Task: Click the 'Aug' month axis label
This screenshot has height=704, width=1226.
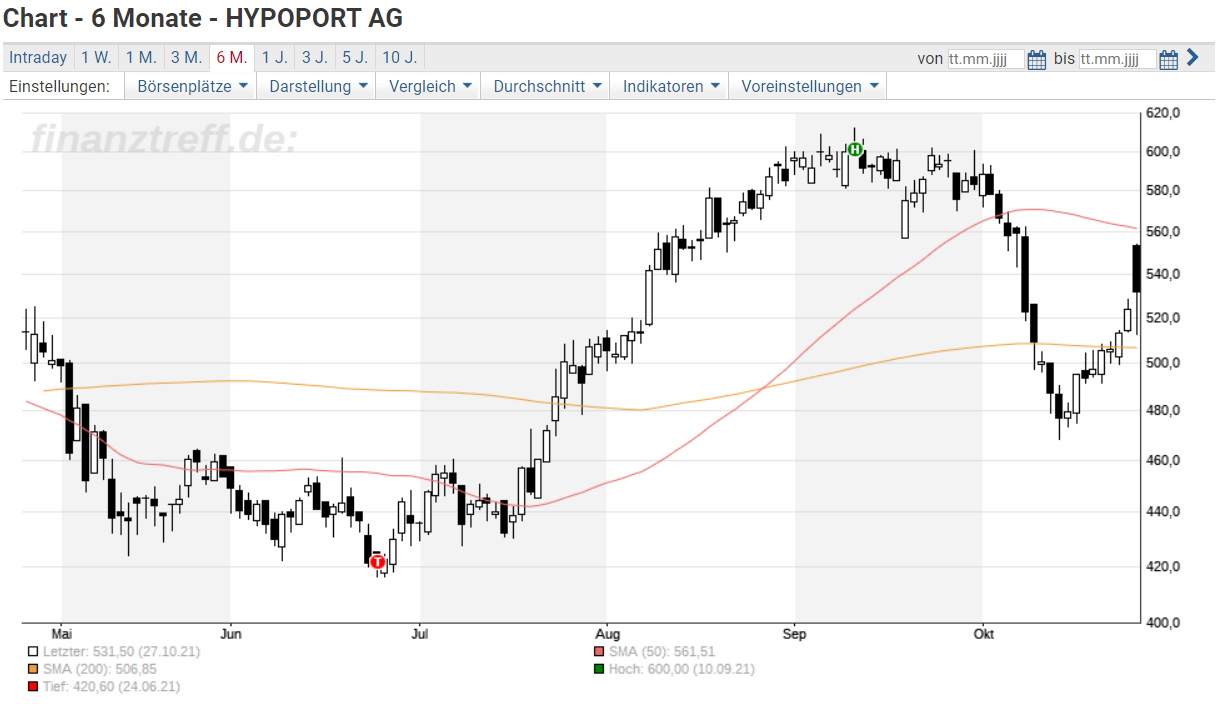Action: click(607, 634)
